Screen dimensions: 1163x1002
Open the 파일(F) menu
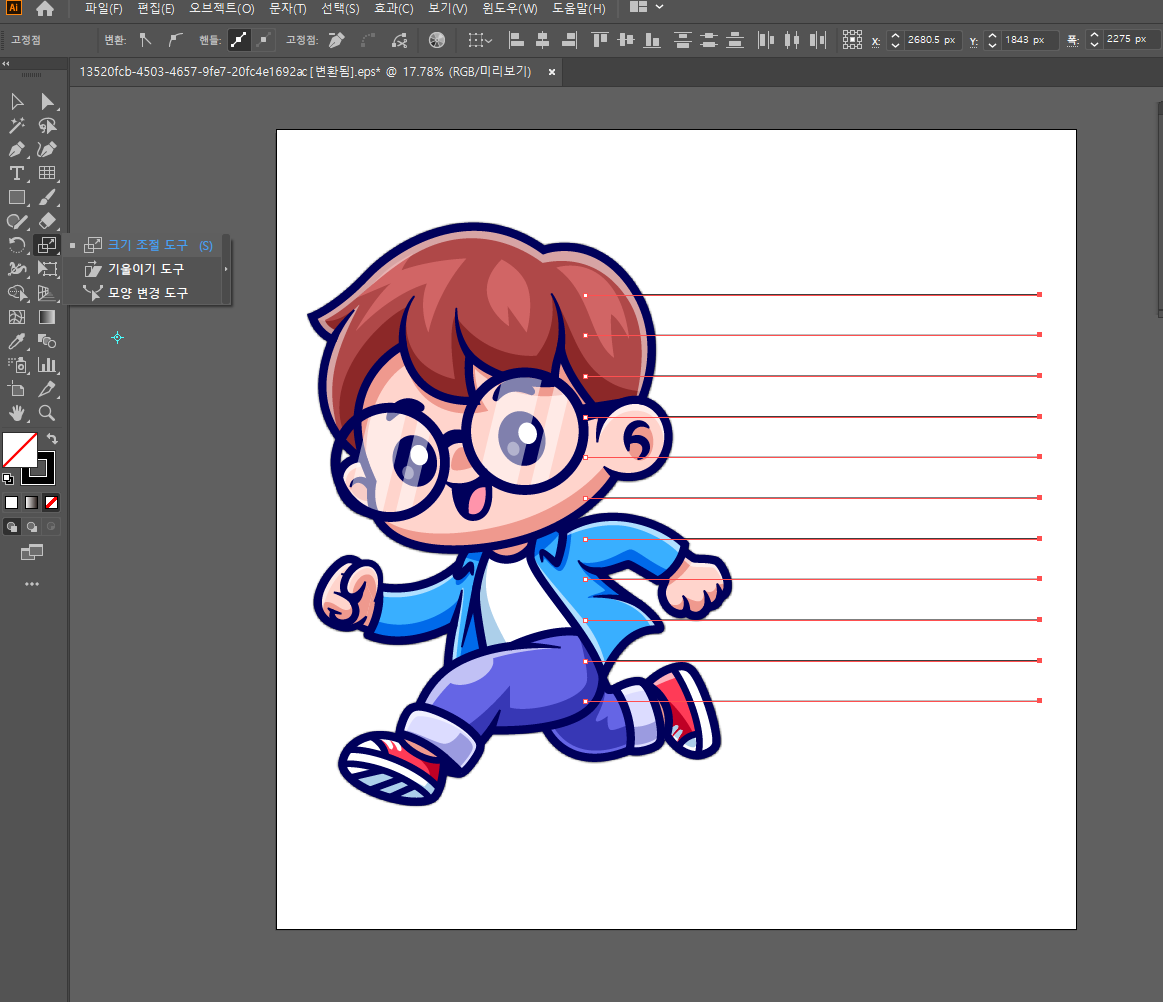[103, 9]
